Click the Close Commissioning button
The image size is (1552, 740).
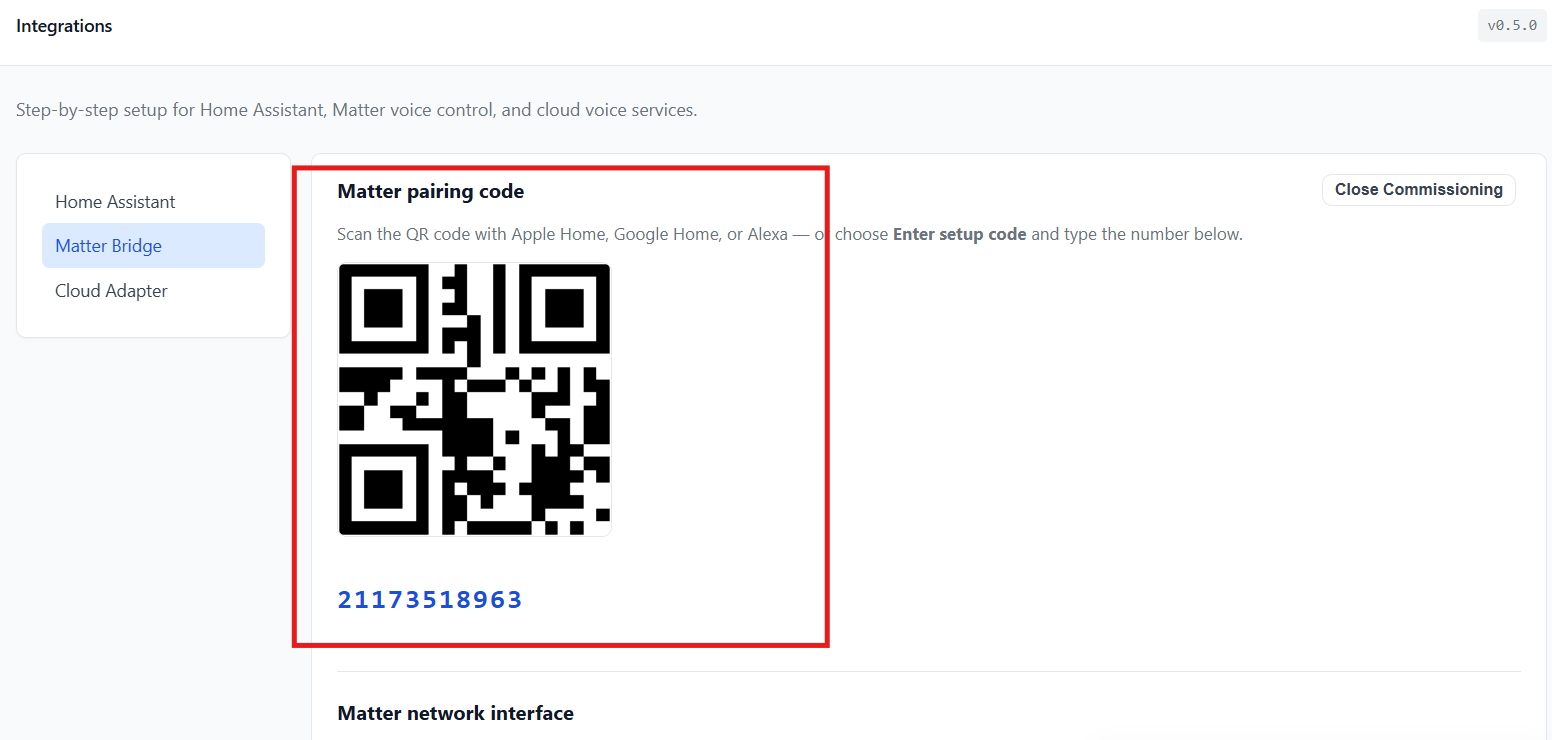[x=1418, y=190]
